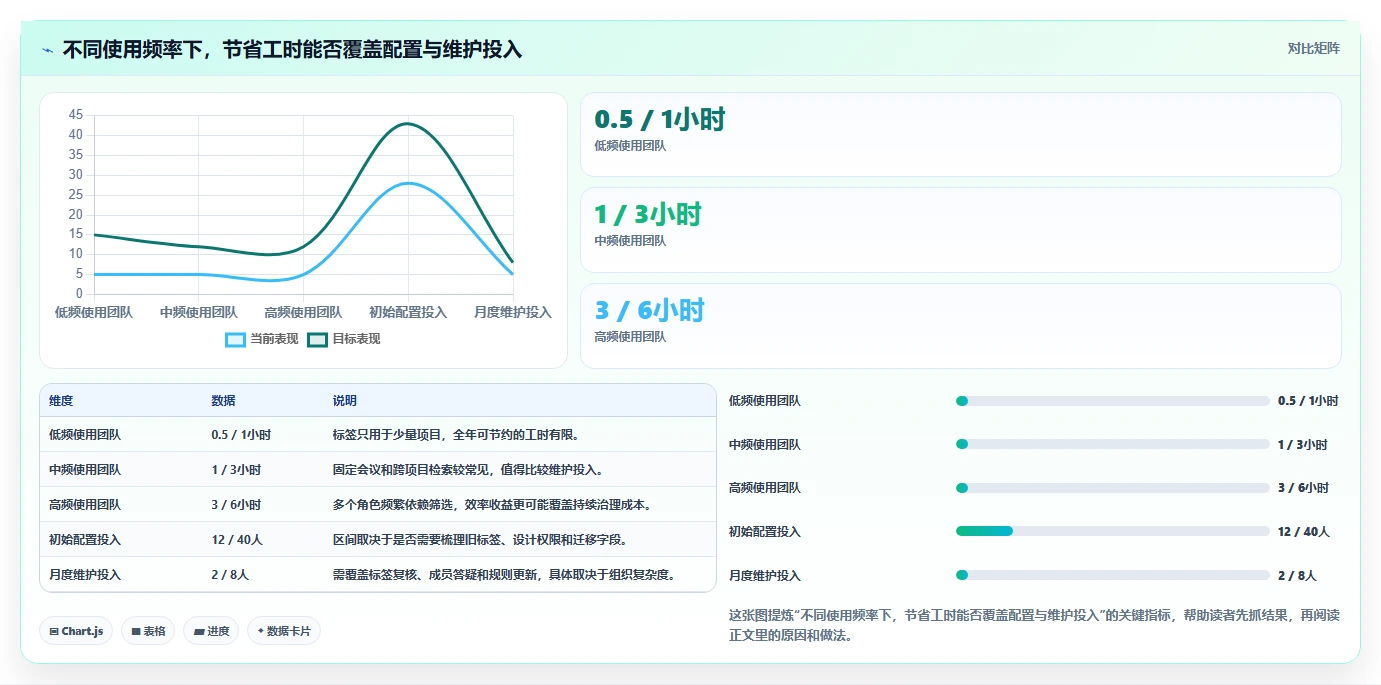Select the 表格 tag chip
Screen dimensions: 1381x685
tap(148, 631)
